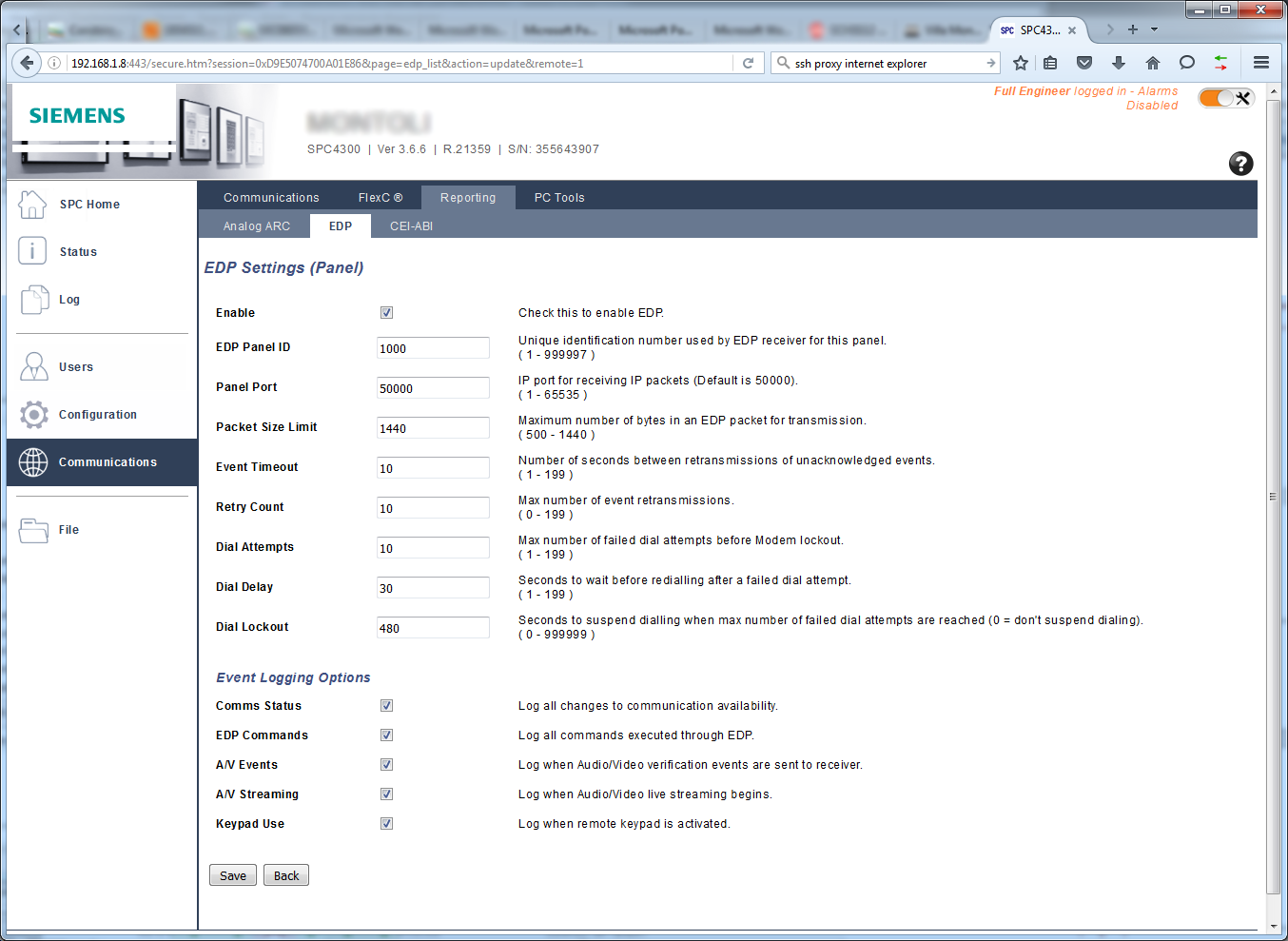Select the CEI-ABI sub-tab
Viewport: 1288px width, 941px height.
(x=411, y=226)
